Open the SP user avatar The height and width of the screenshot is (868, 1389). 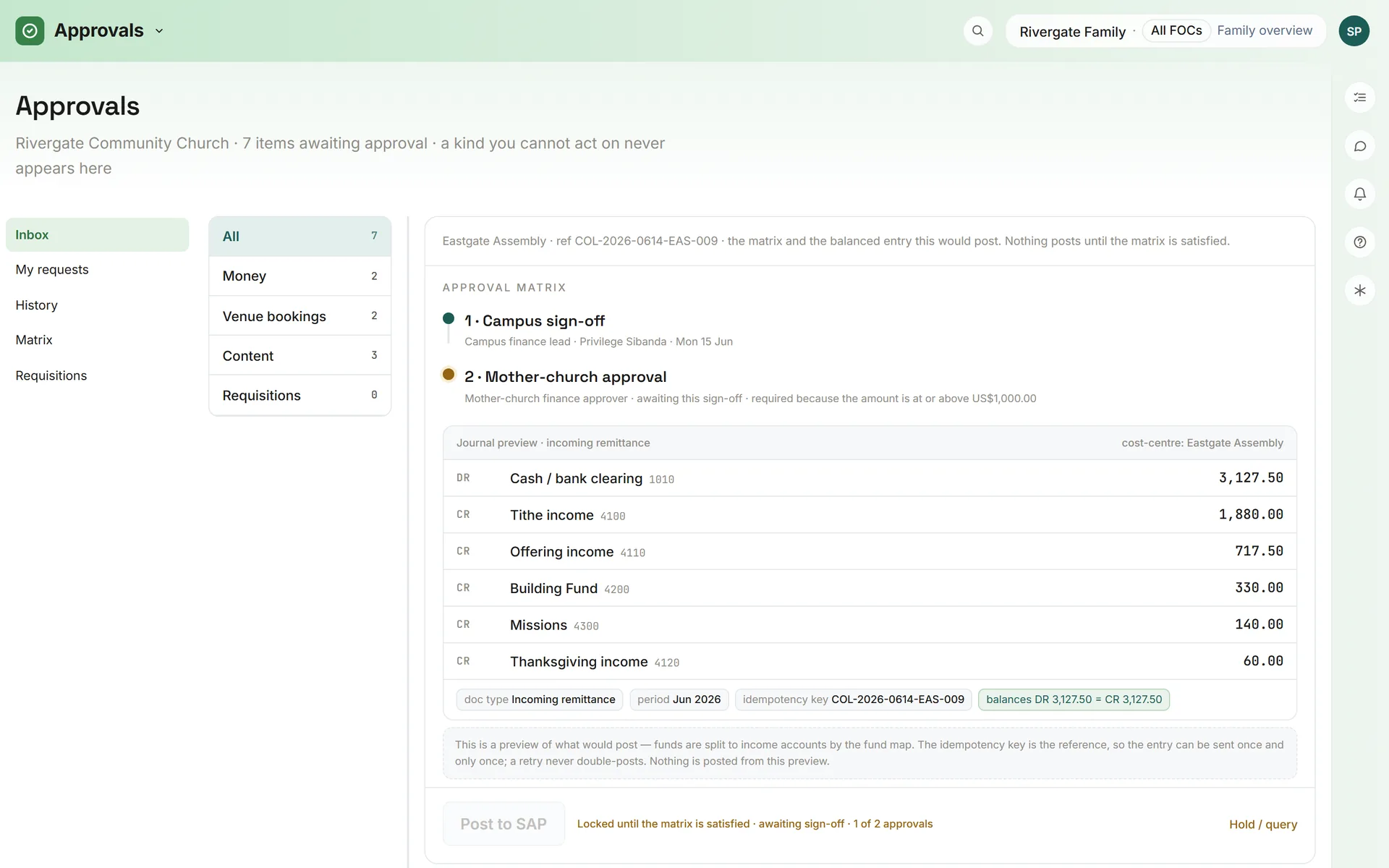pyautogui.click(x=1354, y=31)
